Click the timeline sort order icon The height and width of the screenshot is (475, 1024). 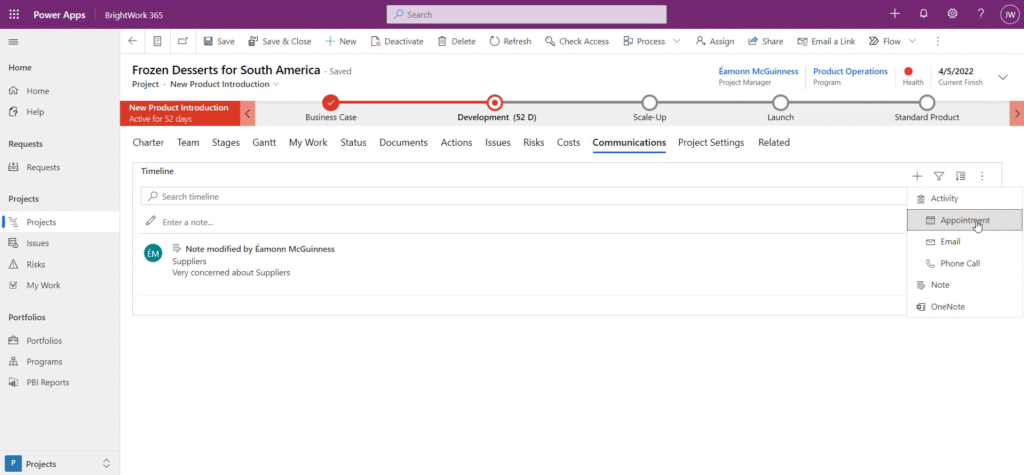click(960, 176)
